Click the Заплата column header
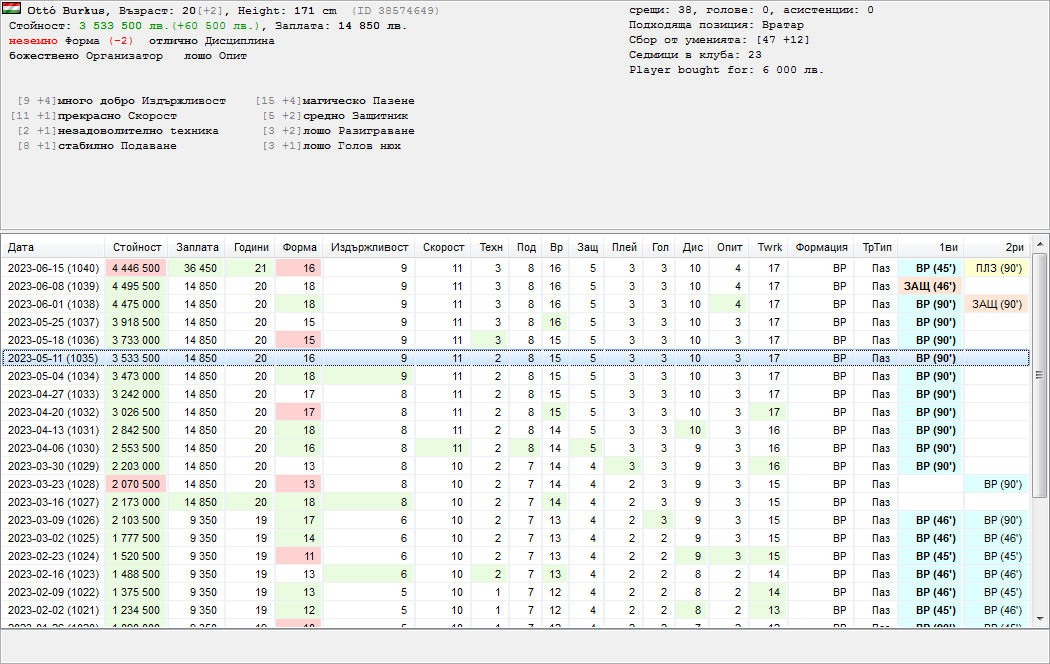 click(197, 247)
